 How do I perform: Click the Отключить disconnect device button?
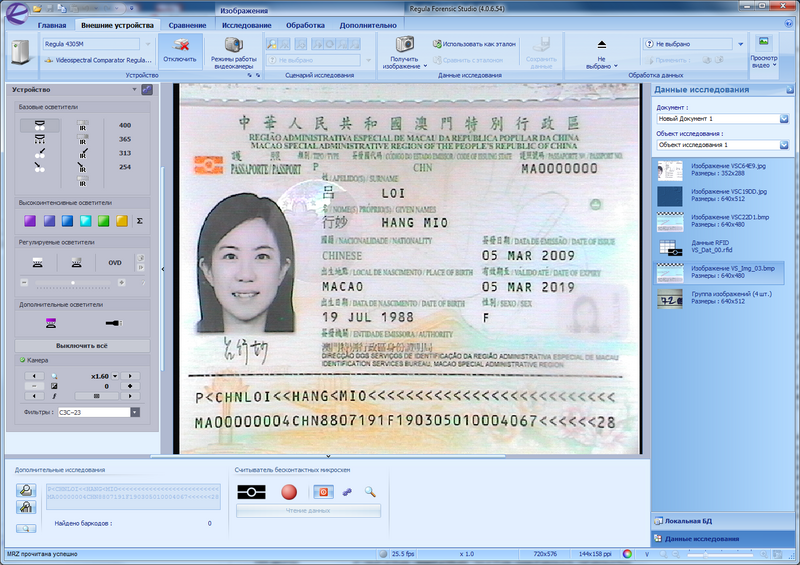[x=180, y=51]
